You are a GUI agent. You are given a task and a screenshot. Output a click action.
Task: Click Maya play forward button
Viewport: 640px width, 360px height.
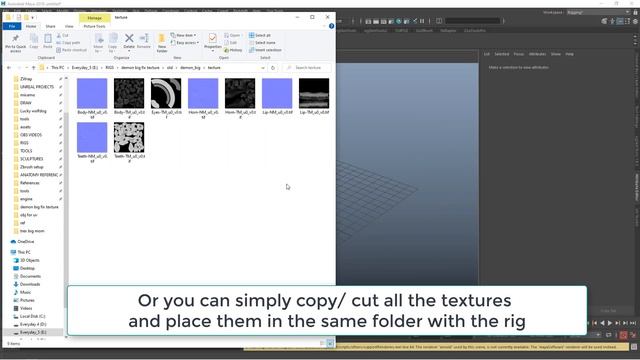(610, 323)
